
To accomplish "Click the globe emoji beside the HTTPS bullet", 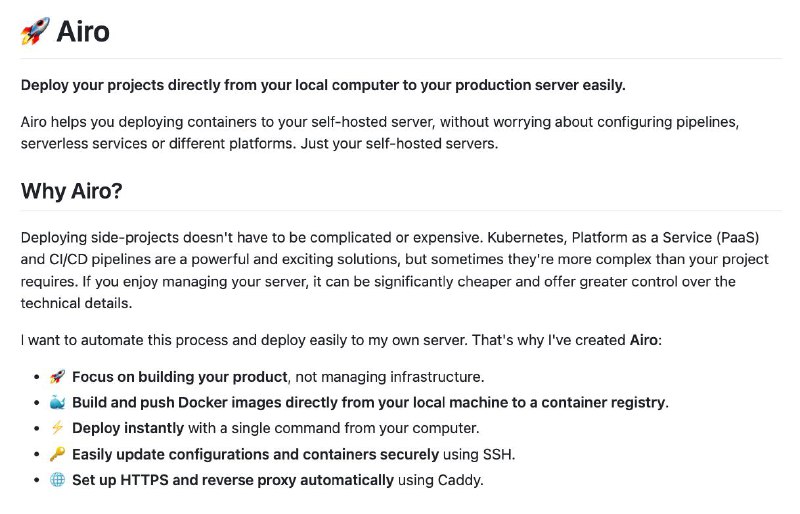I will [57, 480].
